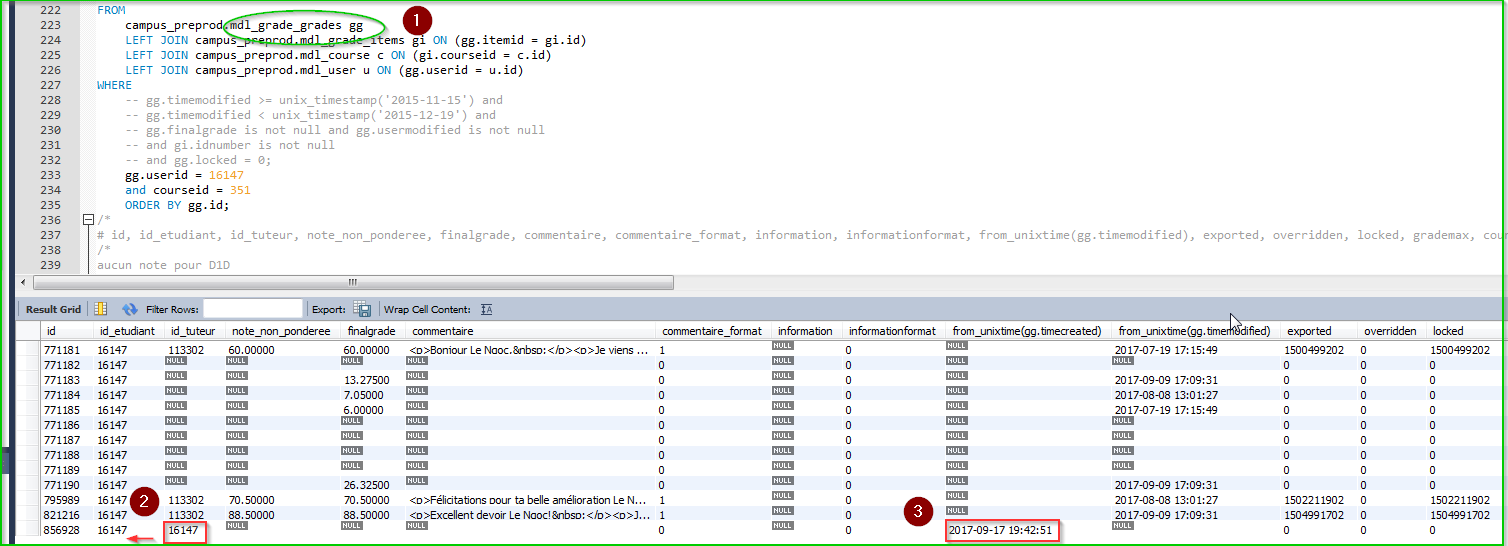
Task: Click the commentaire column header
Action: 442,331
